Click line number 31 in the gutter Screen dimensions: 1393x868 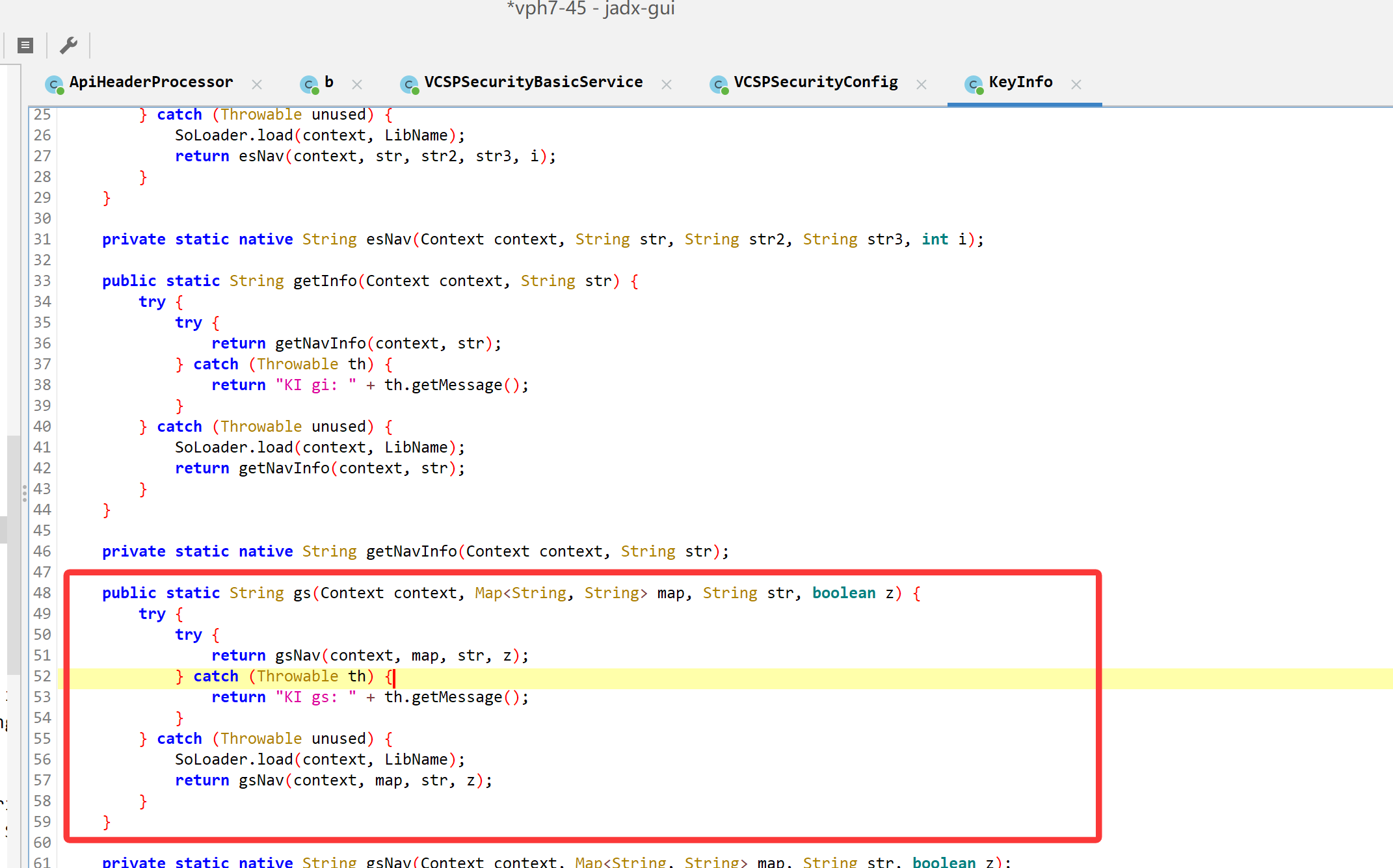click(x=42, y=239)
